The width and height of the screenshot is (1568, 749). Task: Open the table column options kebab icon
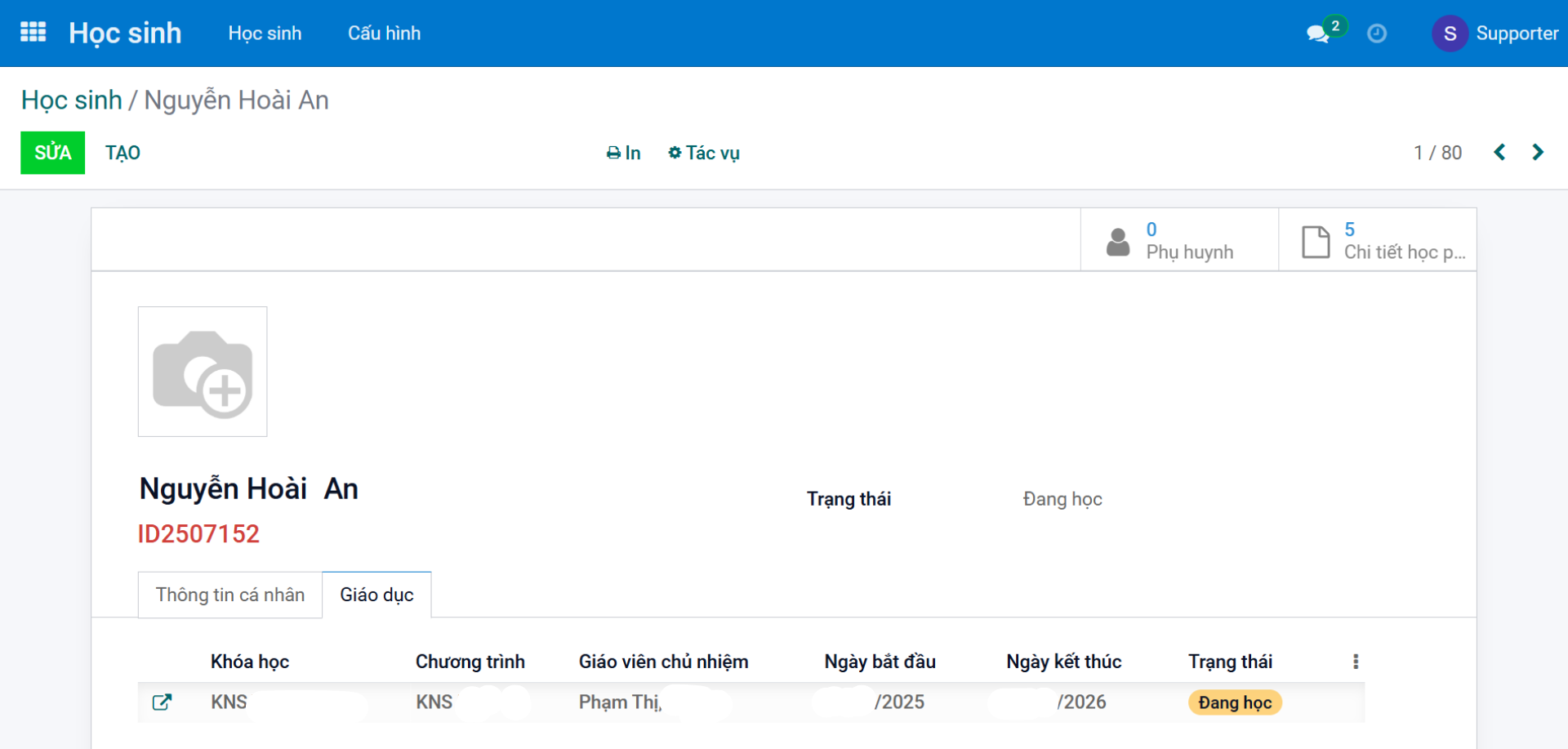(1356, 662)
